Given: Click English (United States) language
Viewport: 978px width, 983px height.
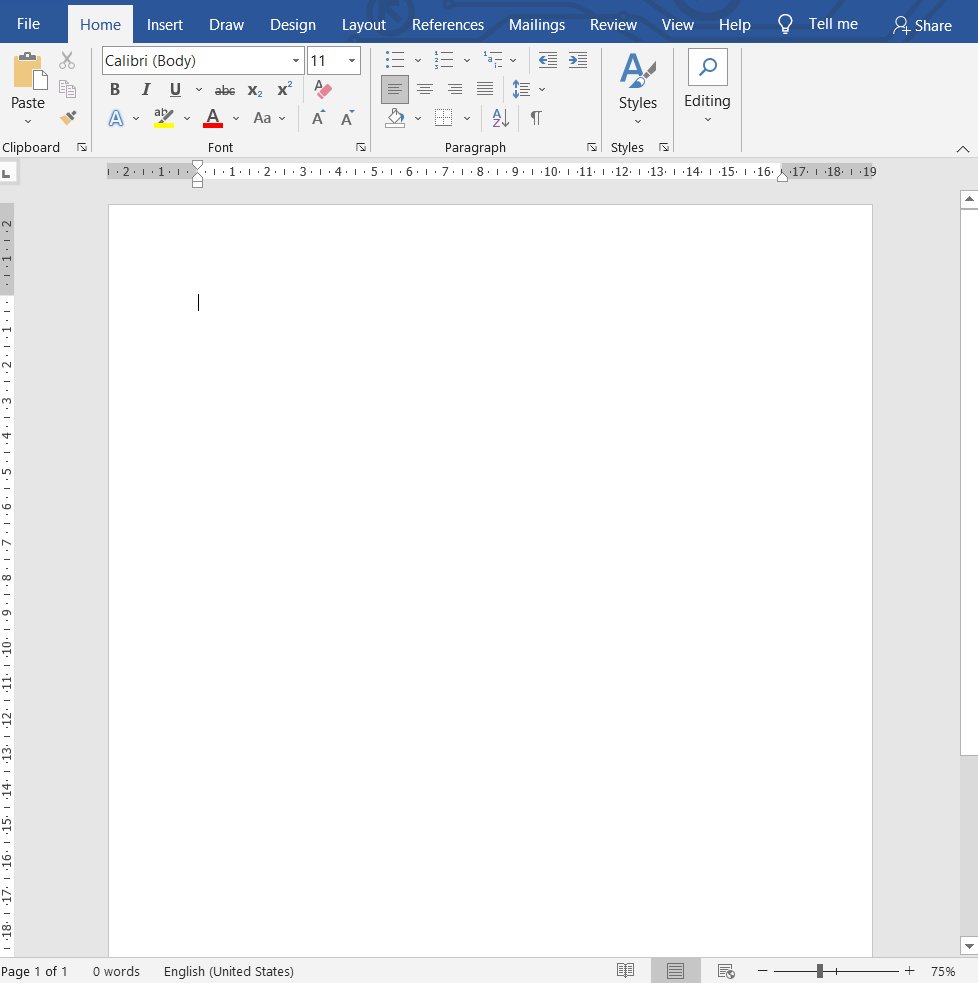Looking at the screenshot, I should pos(229,971).
